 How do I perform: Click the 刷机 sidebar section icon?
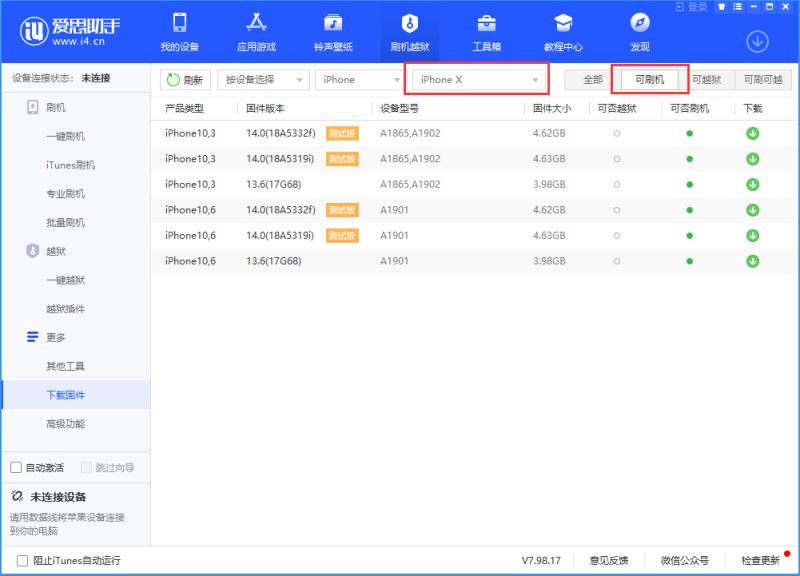(33, 107)
